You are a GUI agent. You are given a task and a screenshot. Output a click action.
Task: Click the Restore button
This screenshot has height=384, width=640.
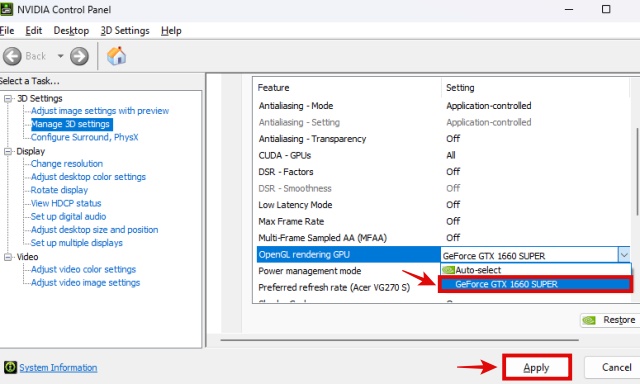[x=610, y=320]
